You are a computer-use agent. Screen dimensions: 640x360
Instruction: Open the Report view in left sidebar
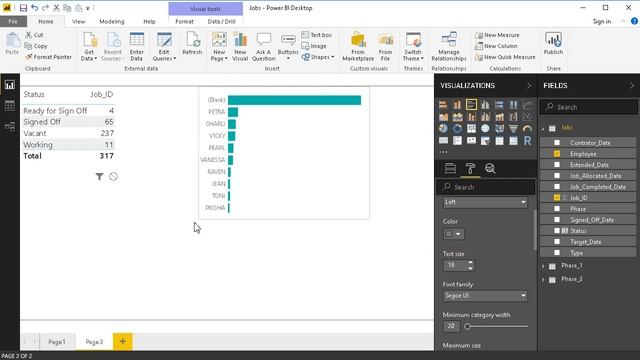pyautogui.click(x=10, y=85)
